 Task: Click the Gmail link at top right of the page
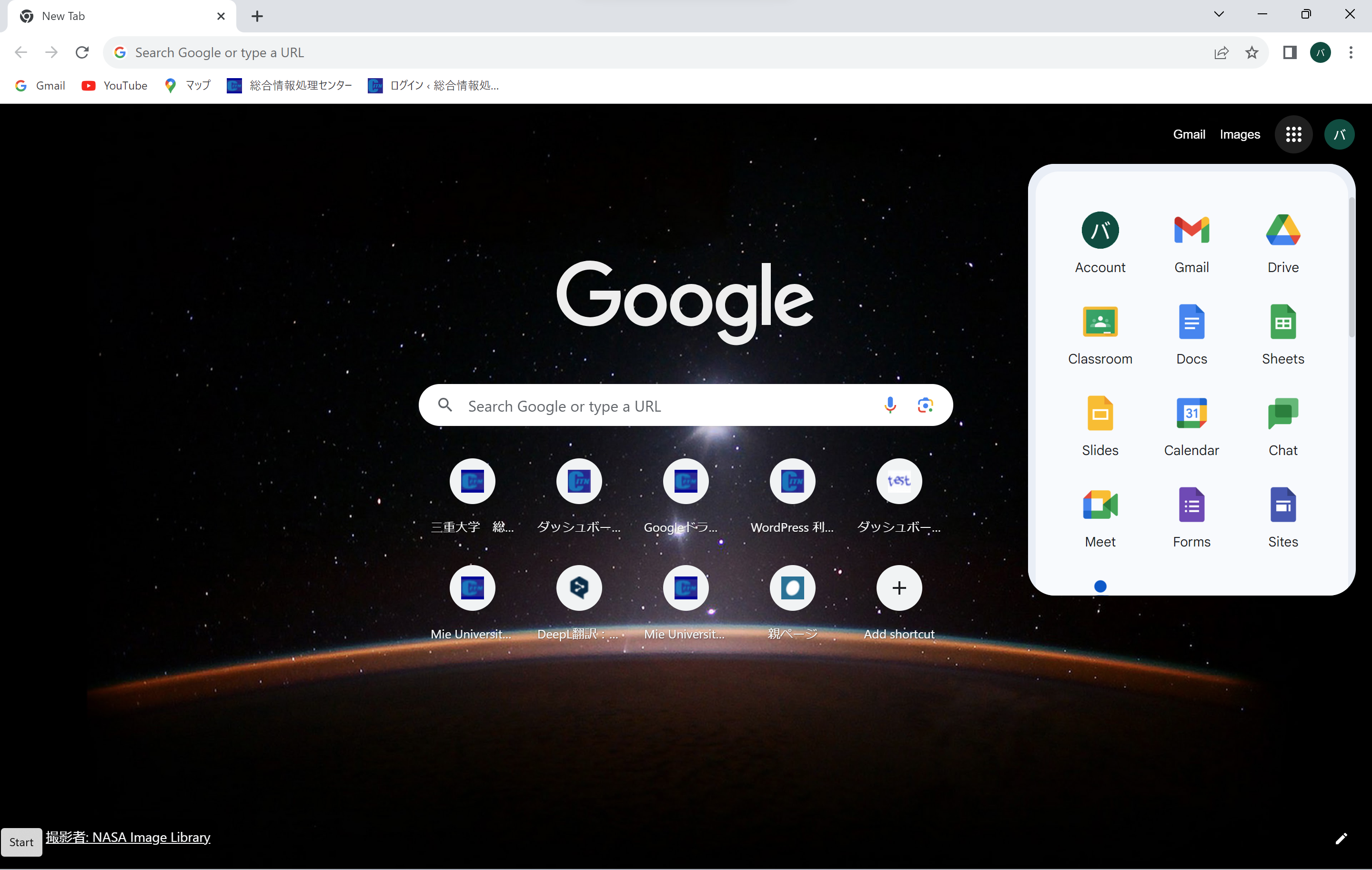[x=1189, y=134]
